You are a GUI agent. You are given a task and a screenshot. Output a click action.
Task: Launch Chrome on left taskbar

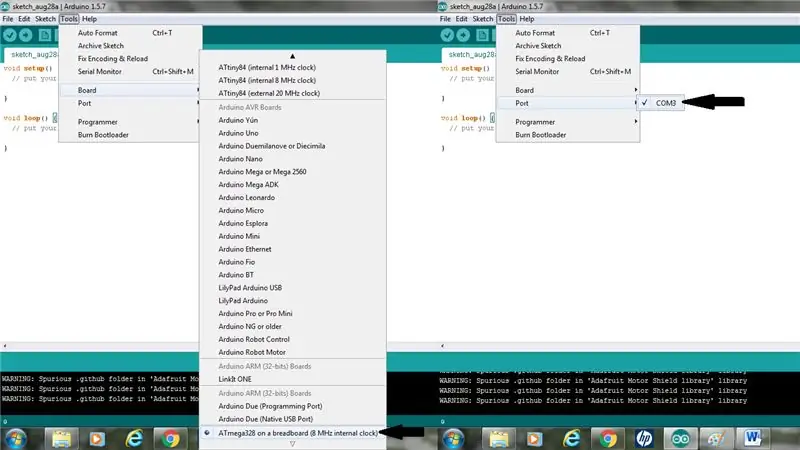click(170, 439)
